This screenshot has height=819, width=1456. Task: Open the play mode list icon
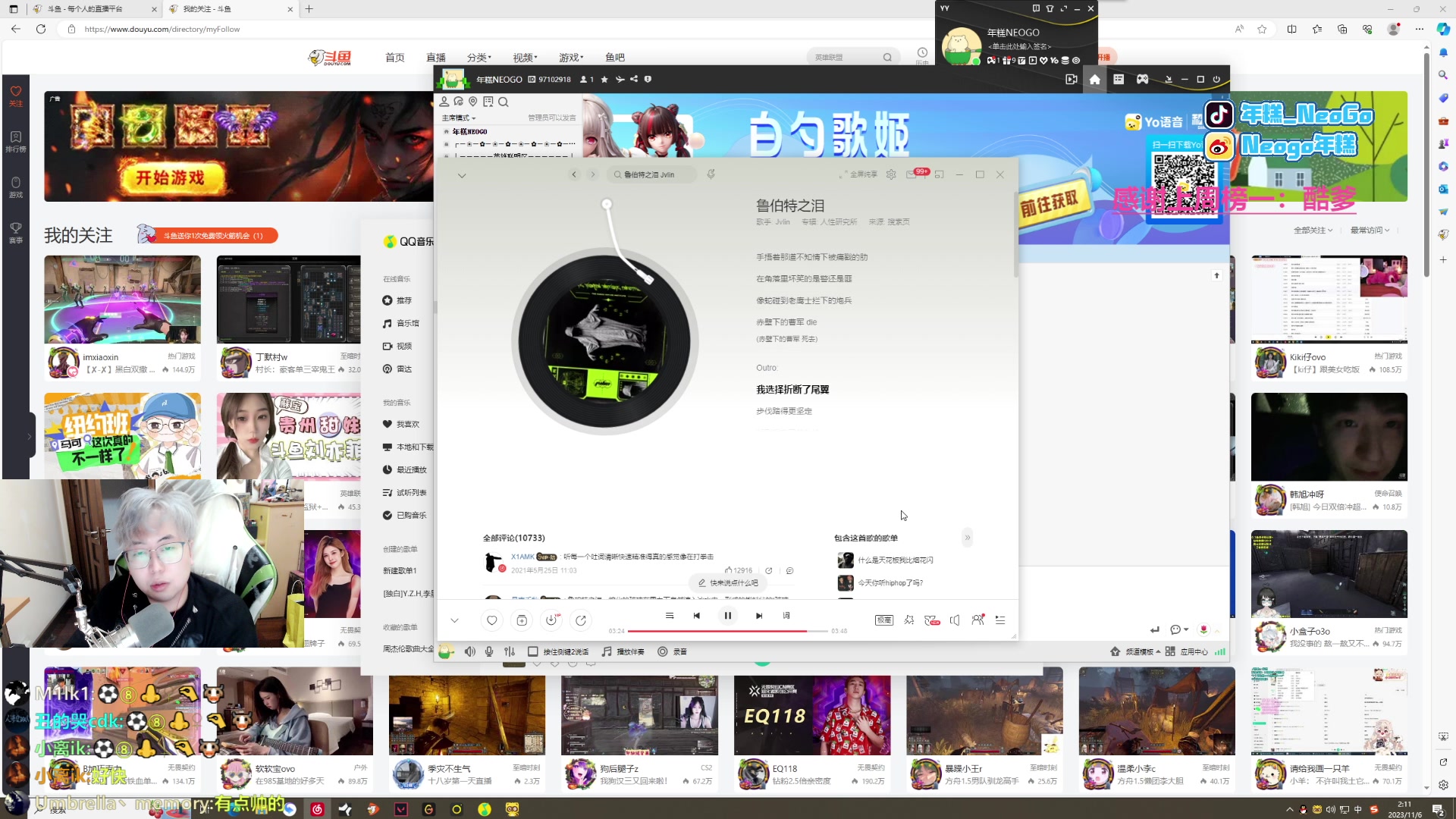click(x=670, y=616)
